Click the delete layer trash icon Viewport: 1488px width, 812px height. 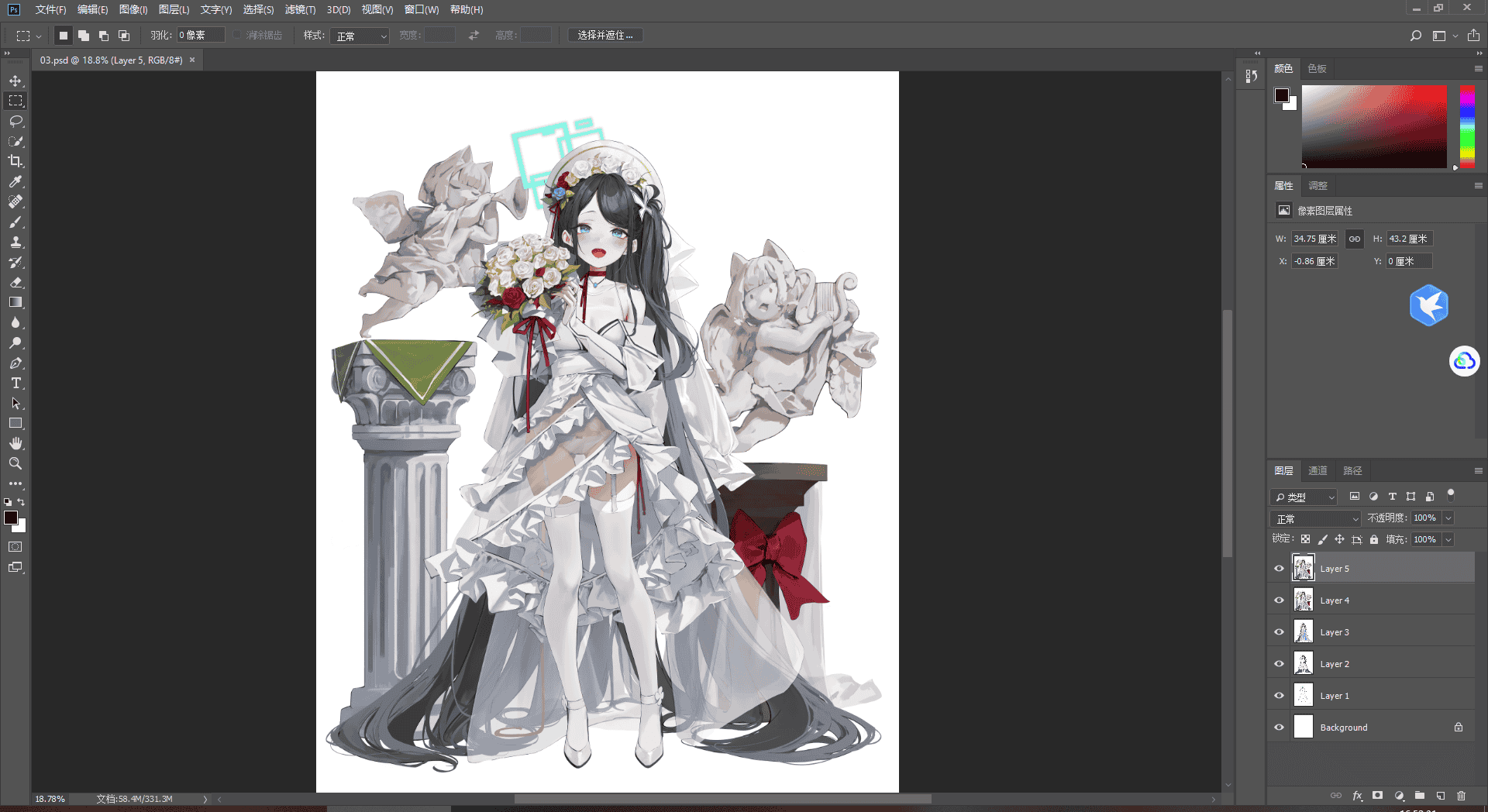pos(1461,796)
